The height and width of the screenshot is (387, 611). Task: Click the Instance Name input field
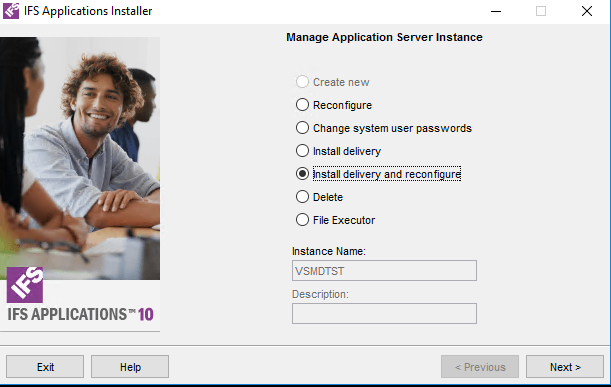click(x=384, y=270)
